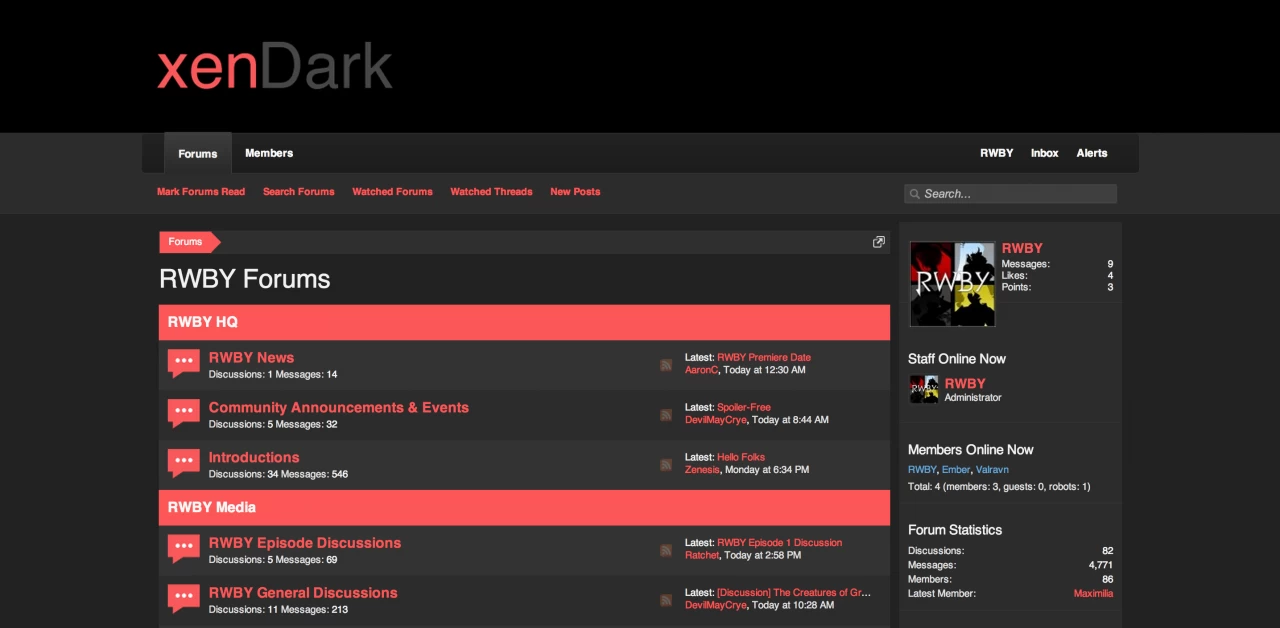Click the RWBY General Discussions bubble icon

pyautogui.click(x=184, y=599)
